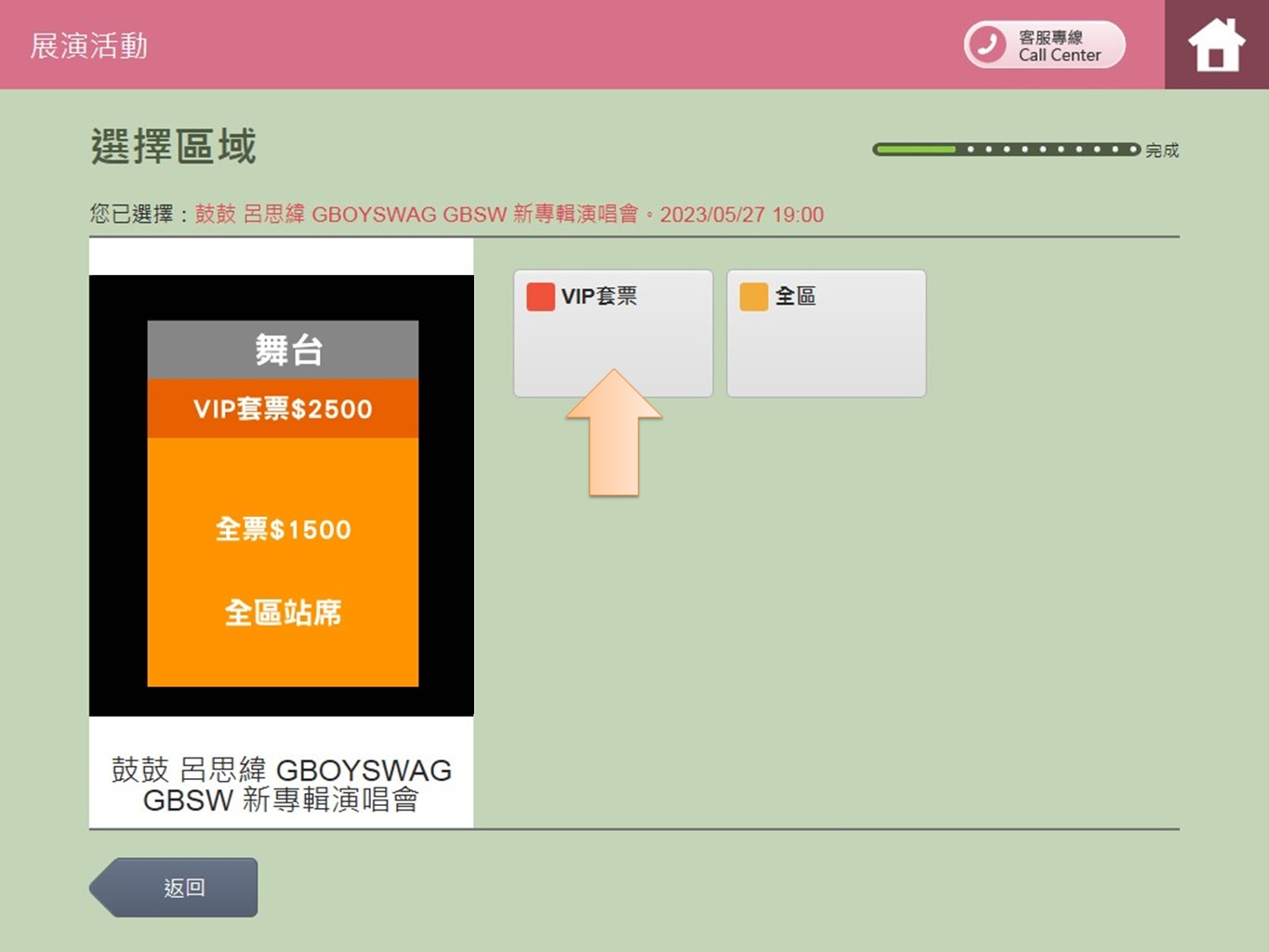Click the gray 舞台 stage block on map
Image resolution: width=1269 pixels, height=952 pixels.
[x=283, y=350]
